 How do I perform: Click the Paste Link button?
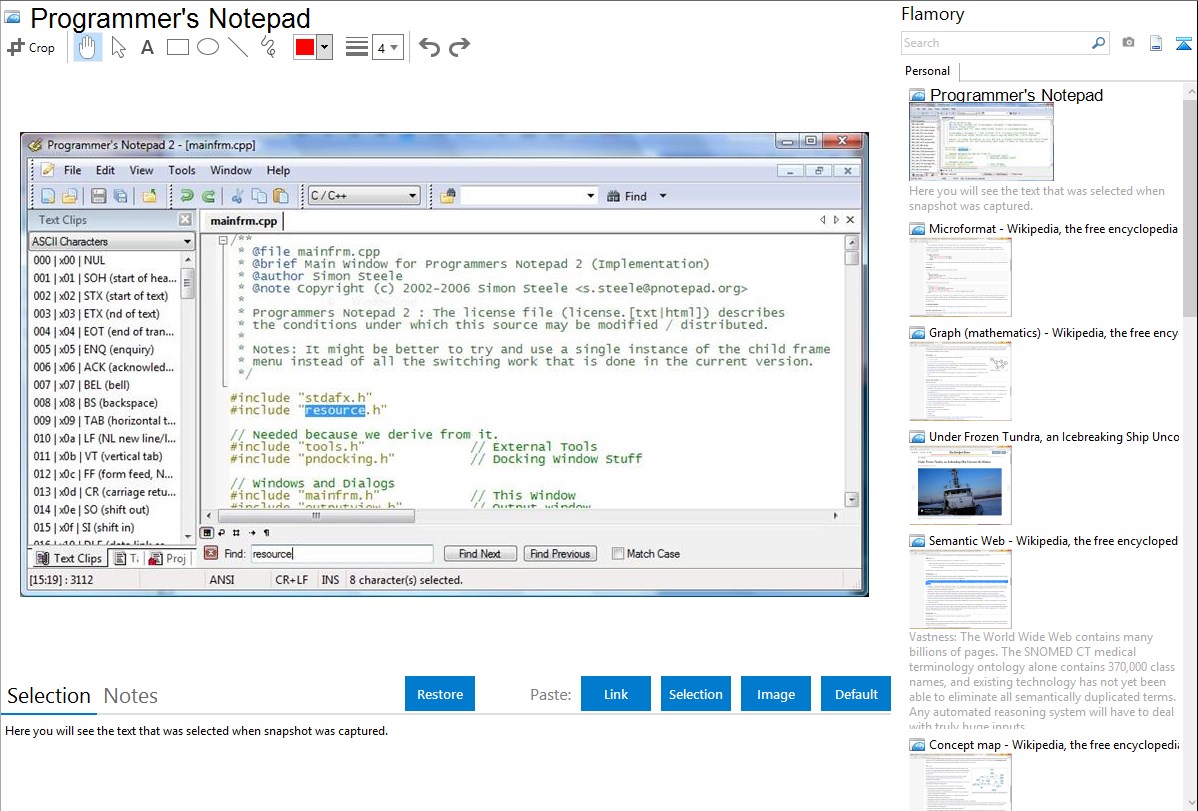(x=616, y=694)
